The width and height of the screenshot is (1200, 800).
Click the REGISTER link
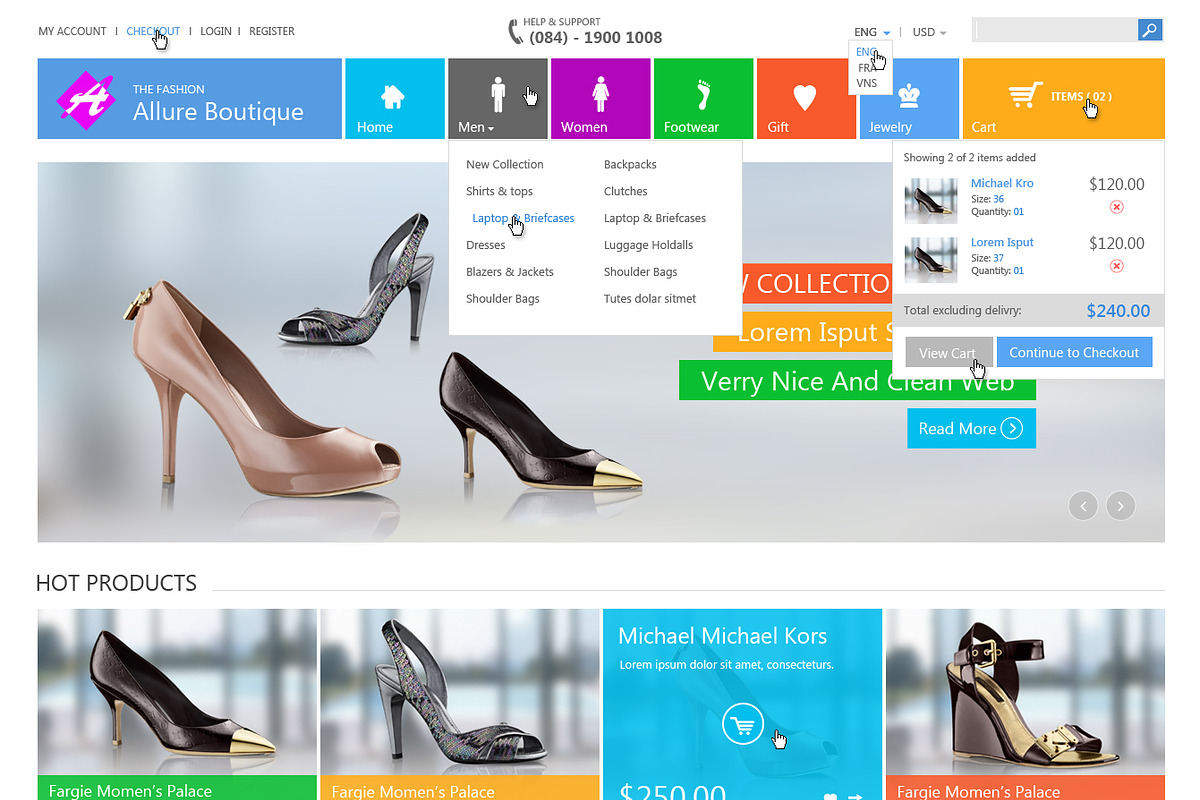tap(272, 31)
